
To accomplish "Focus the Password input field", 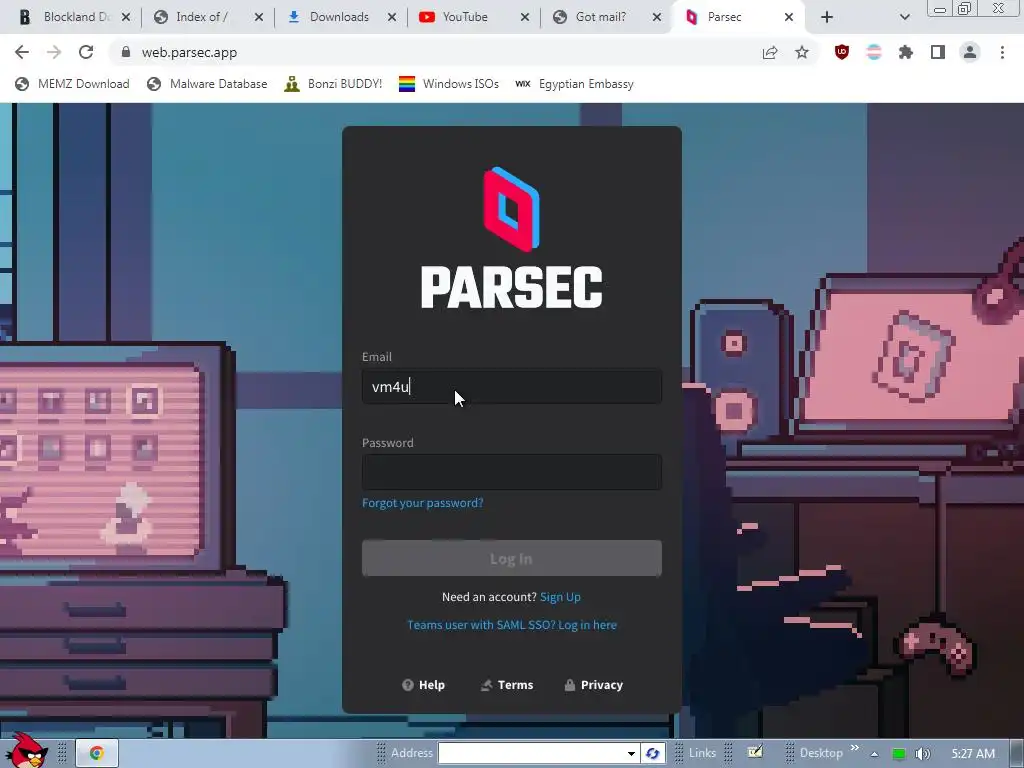I will coord(511,472).
